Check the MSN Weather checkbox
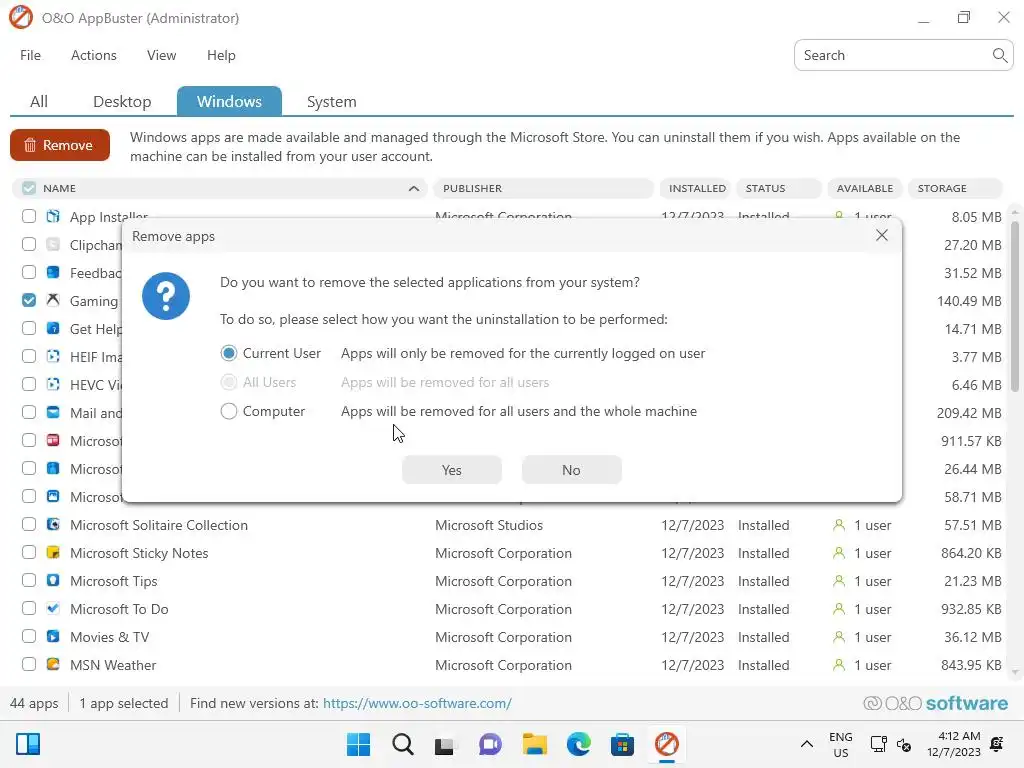1024x768 pixels. 29,665
